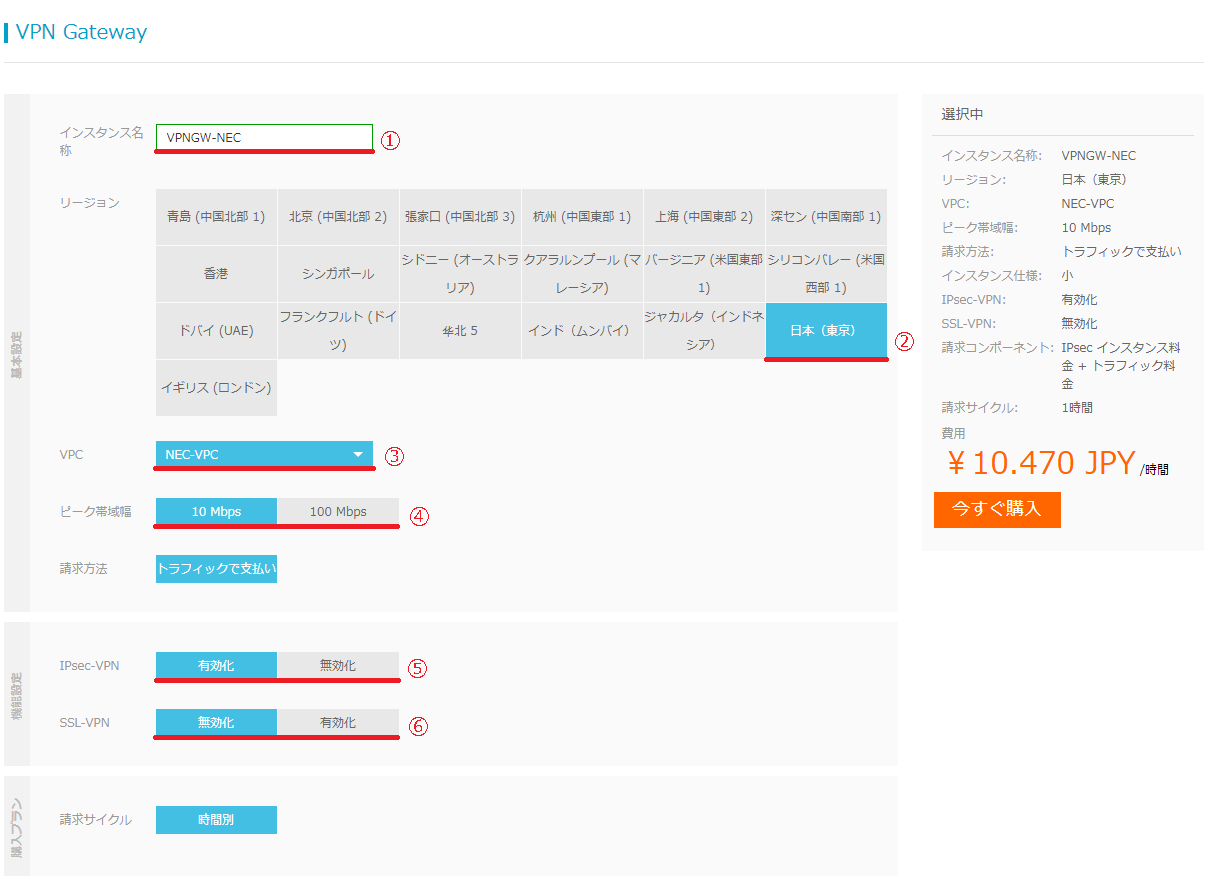Select the 香港 region
Viewport: 1217px width, 881px height.
point(216,274)
